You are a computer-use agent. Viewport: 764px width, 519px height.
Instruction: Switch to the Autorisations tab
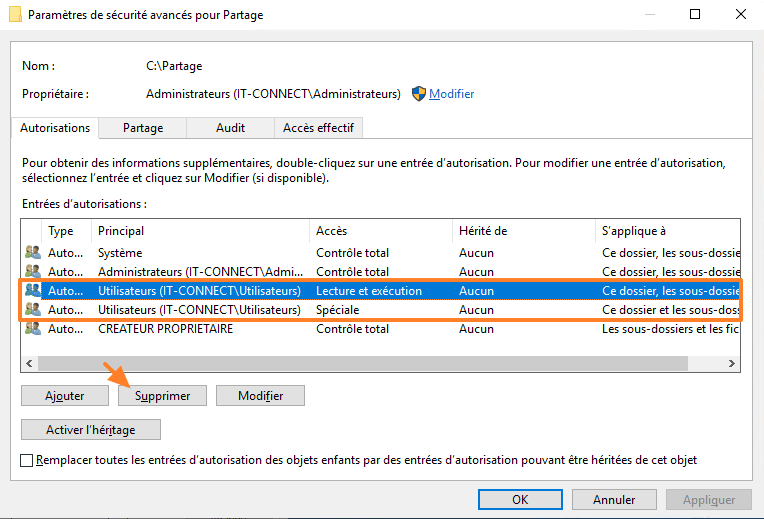coord(55,128)
